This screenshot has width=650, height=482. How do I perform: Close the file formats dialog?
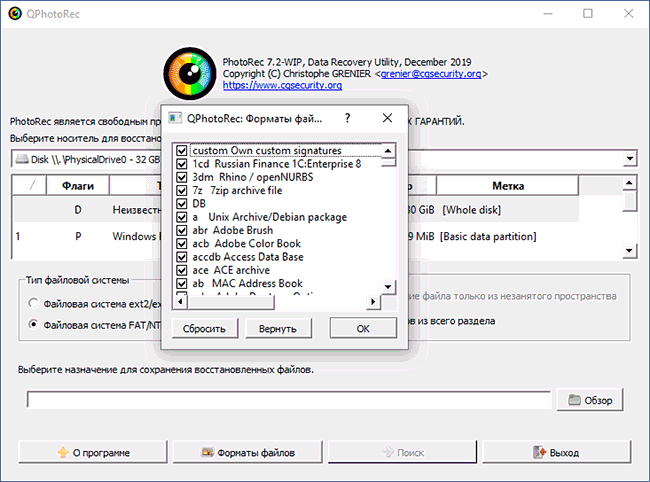387,118
